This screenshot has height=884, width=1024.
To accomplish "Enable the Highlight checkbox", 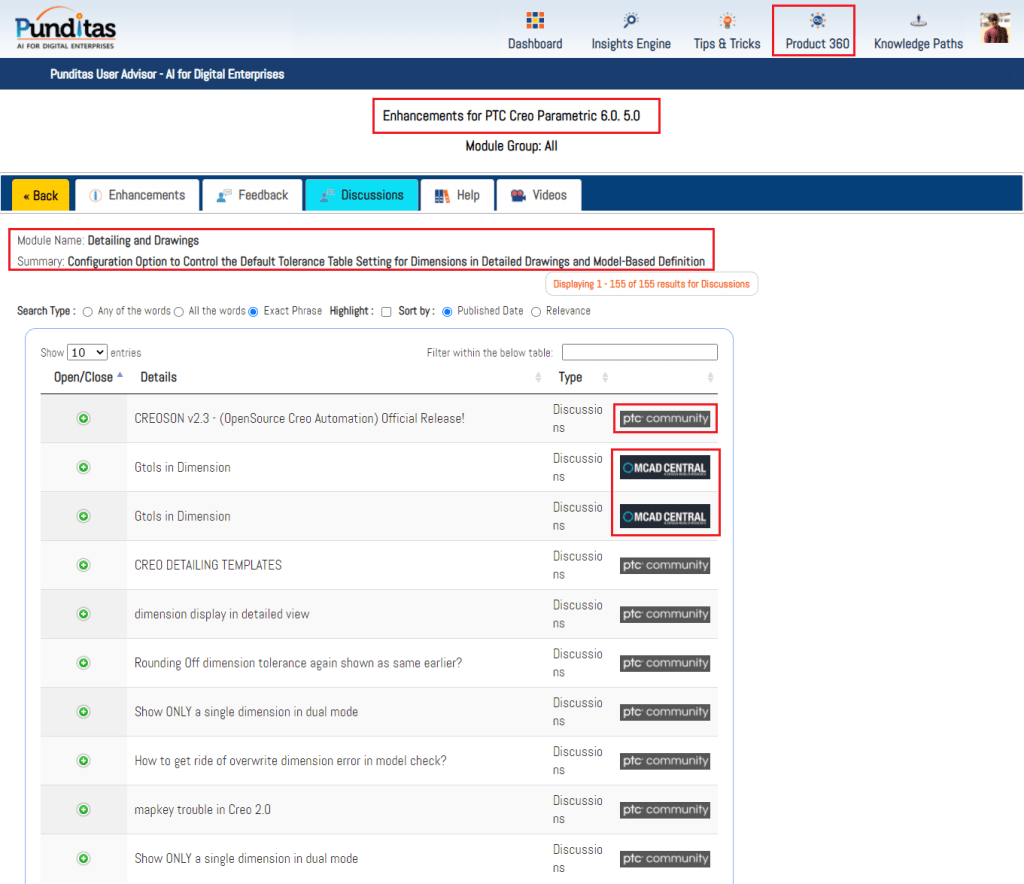I will pos(386,312).
